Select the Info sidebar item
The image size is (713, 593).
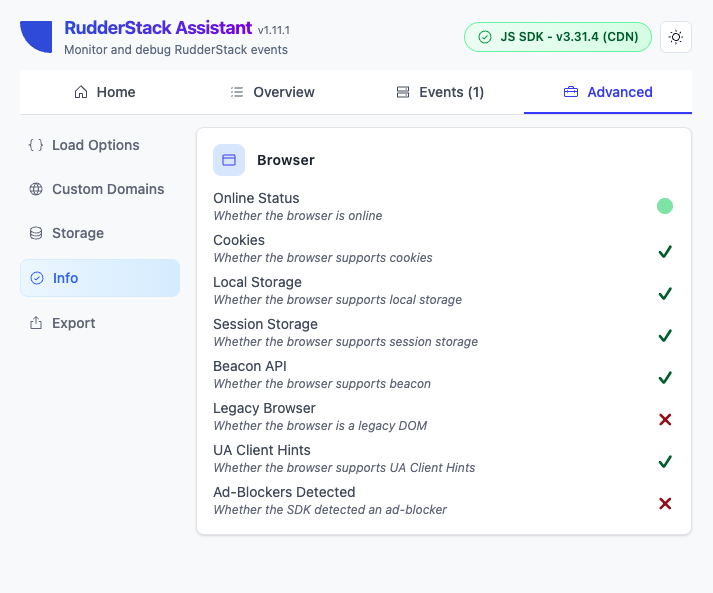(100, 278)
